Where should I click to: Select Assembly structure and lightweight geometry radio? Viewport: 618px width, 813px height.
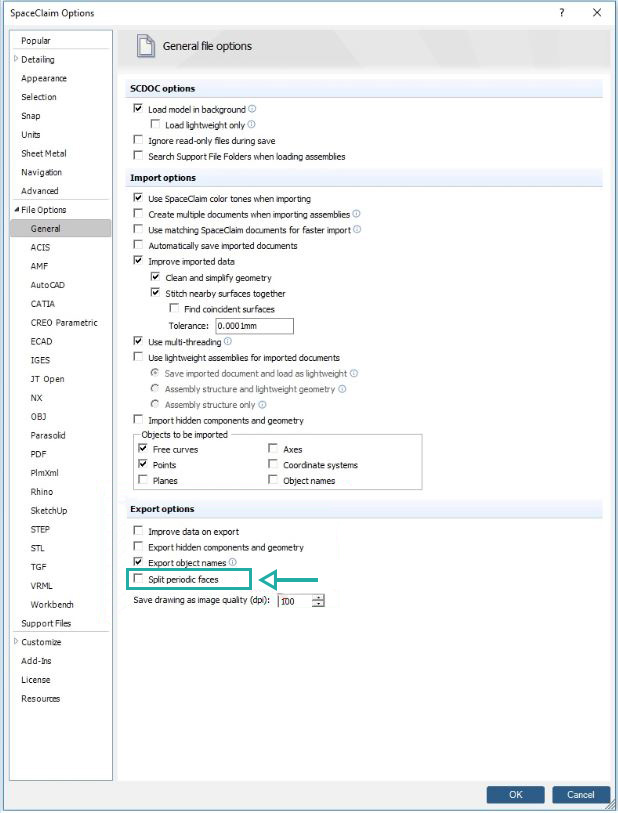point(154,389)
